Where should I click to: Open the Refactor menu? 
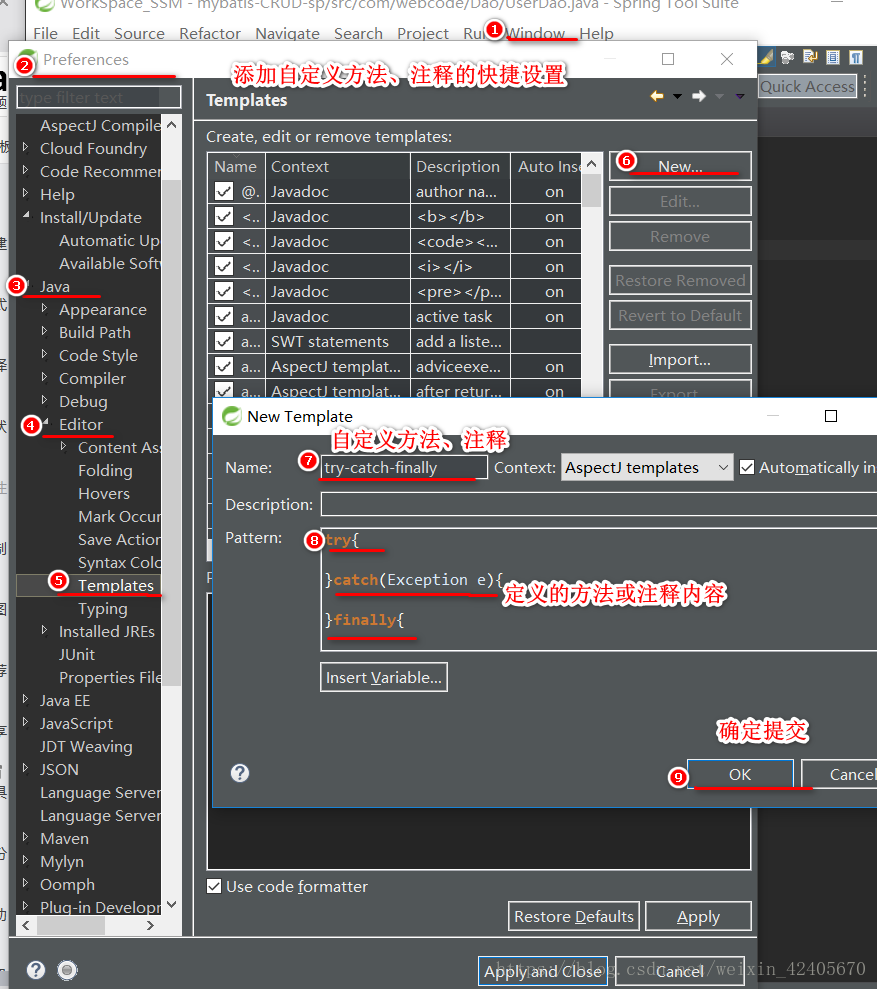point(210,33)
